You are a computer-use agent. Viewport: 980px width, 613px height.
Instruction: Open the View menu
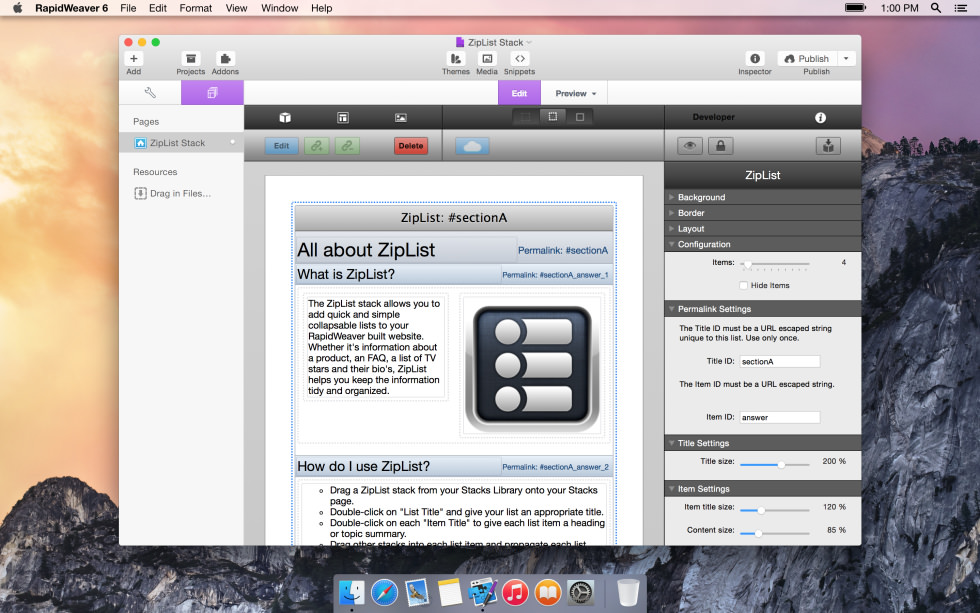click(236, 8)
